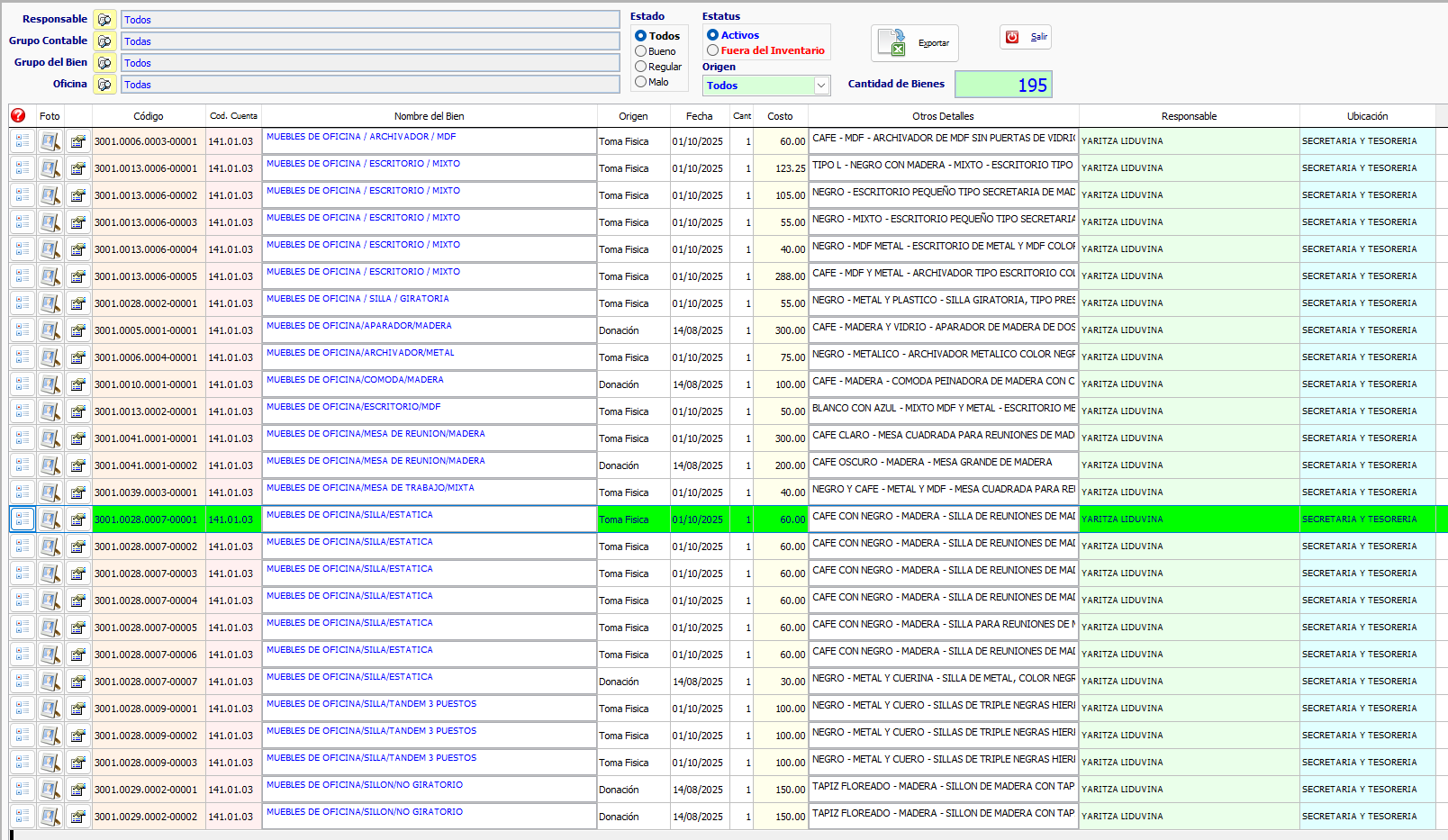View photo of item 3001.0006.0003-00001

click(50, 141)
